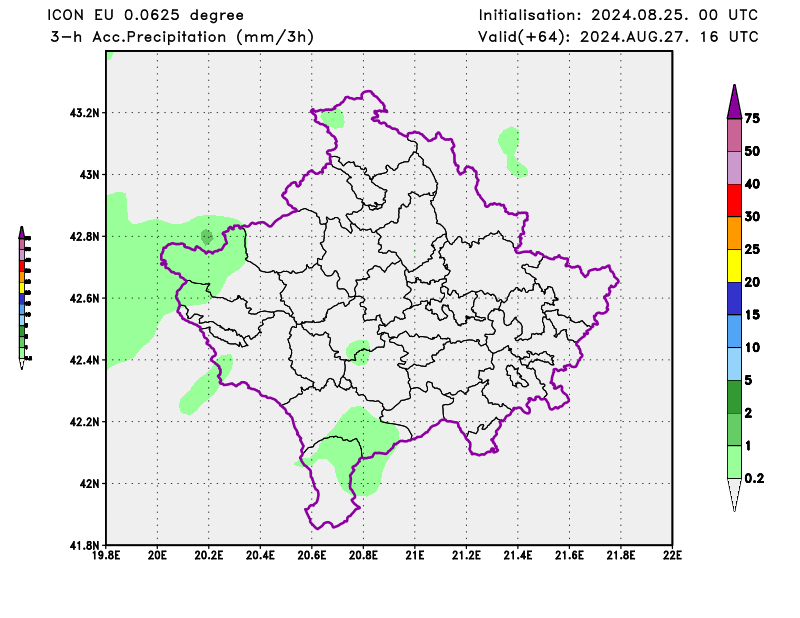
Task: Click the purple arrow atop the color bar
Action: (x=734, y=102)
